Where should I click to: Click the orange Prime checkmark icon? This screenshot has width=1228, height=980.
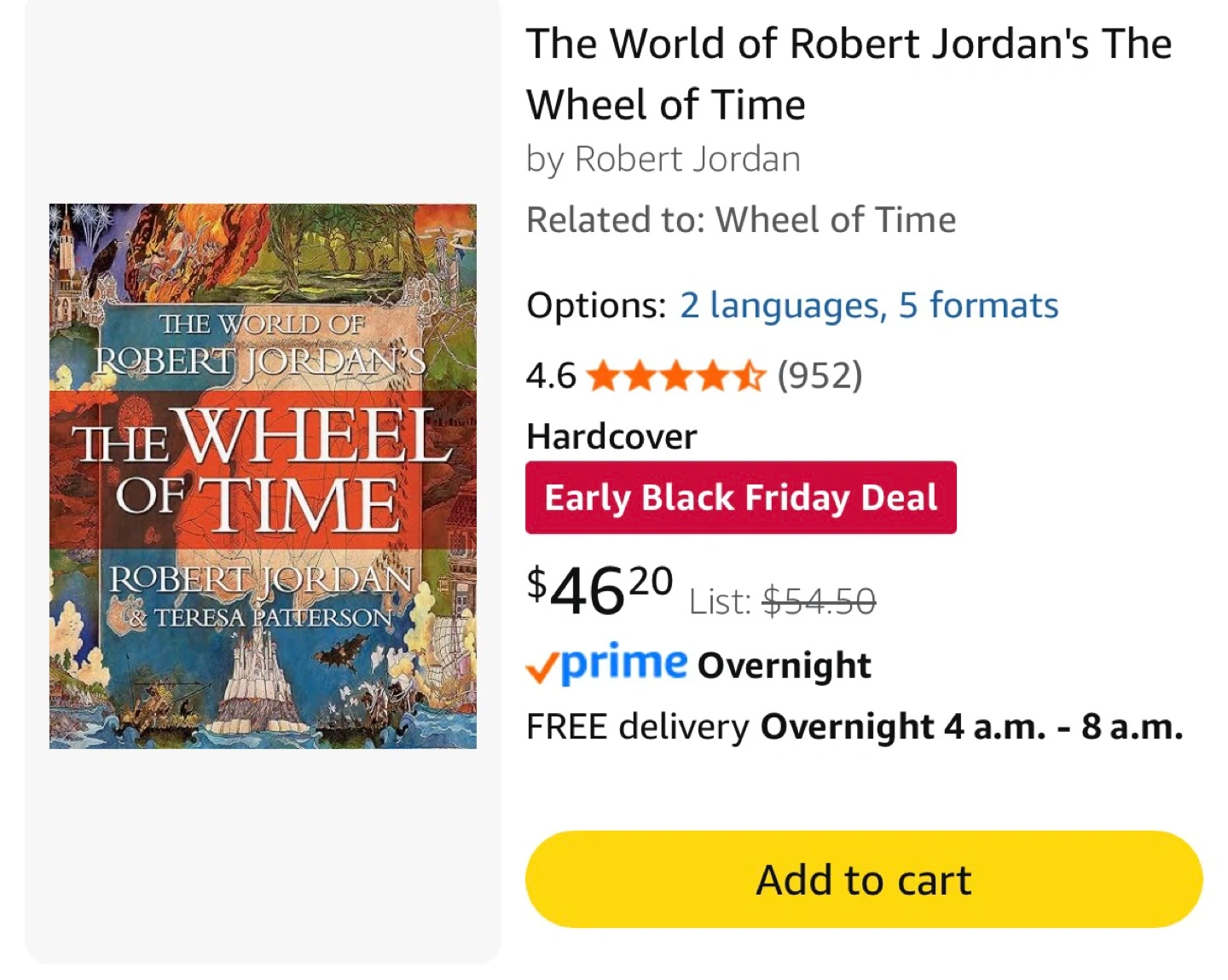(542, 667)
